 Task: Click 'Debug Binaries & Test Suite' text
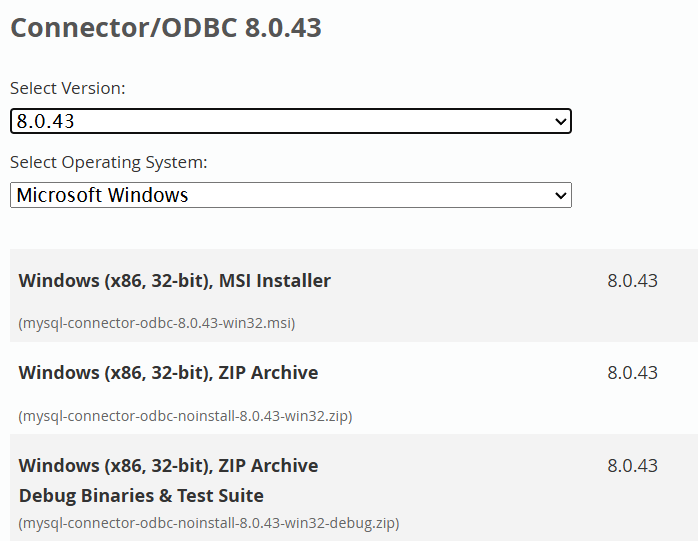pos(141,496)
